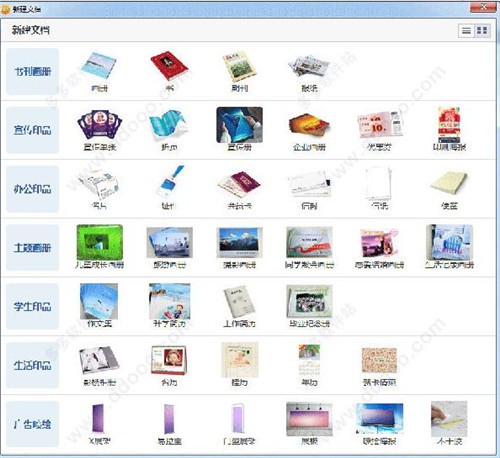This screenshot has width=500, height=458.
Task: Select the 学生印品 category button
Action: [x=32, y=306]
